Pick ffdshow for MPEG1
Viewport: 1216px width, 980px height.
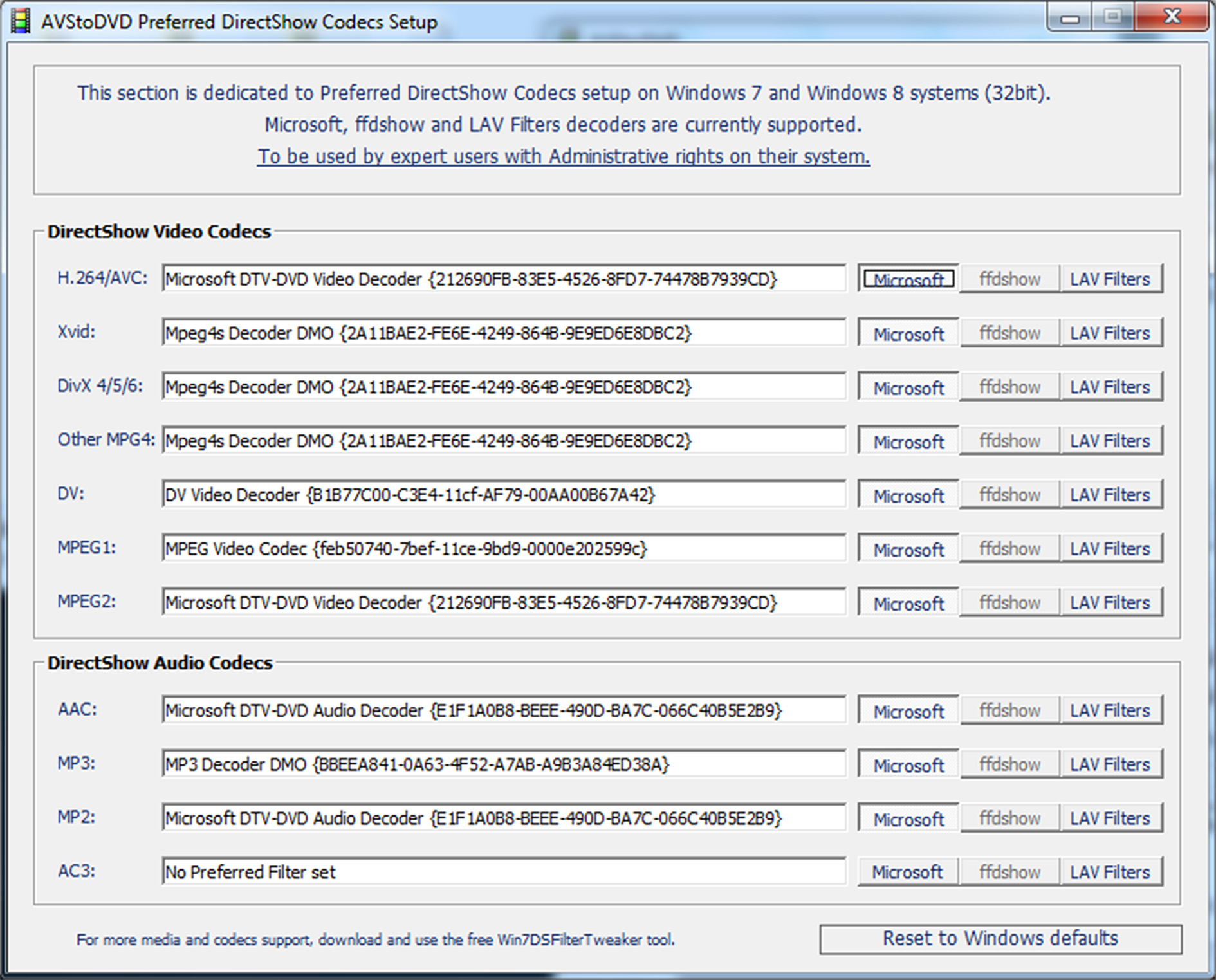click(1009, 549)
